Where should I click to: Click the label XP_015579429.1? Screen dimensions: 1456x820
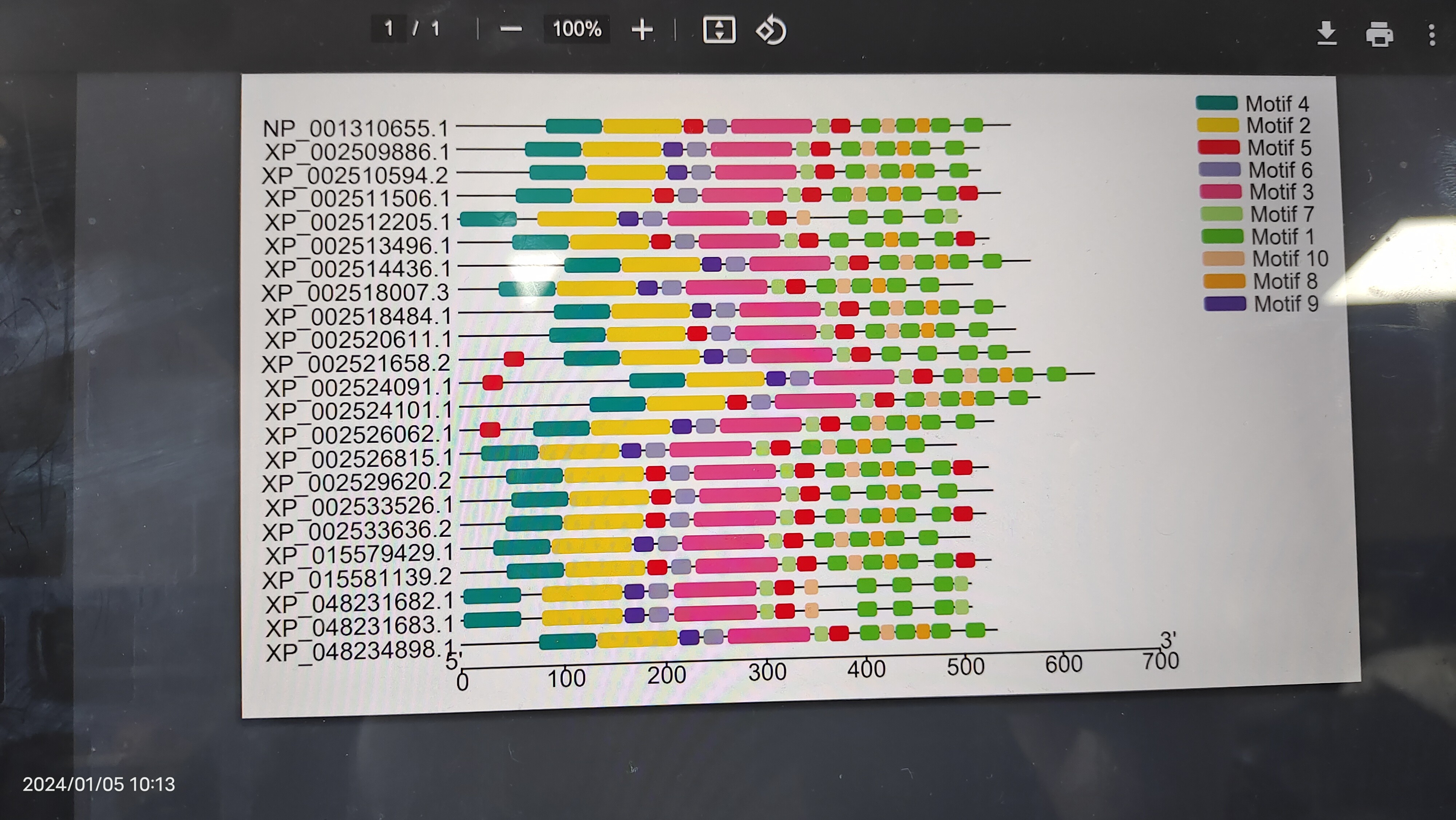[360, 554]
